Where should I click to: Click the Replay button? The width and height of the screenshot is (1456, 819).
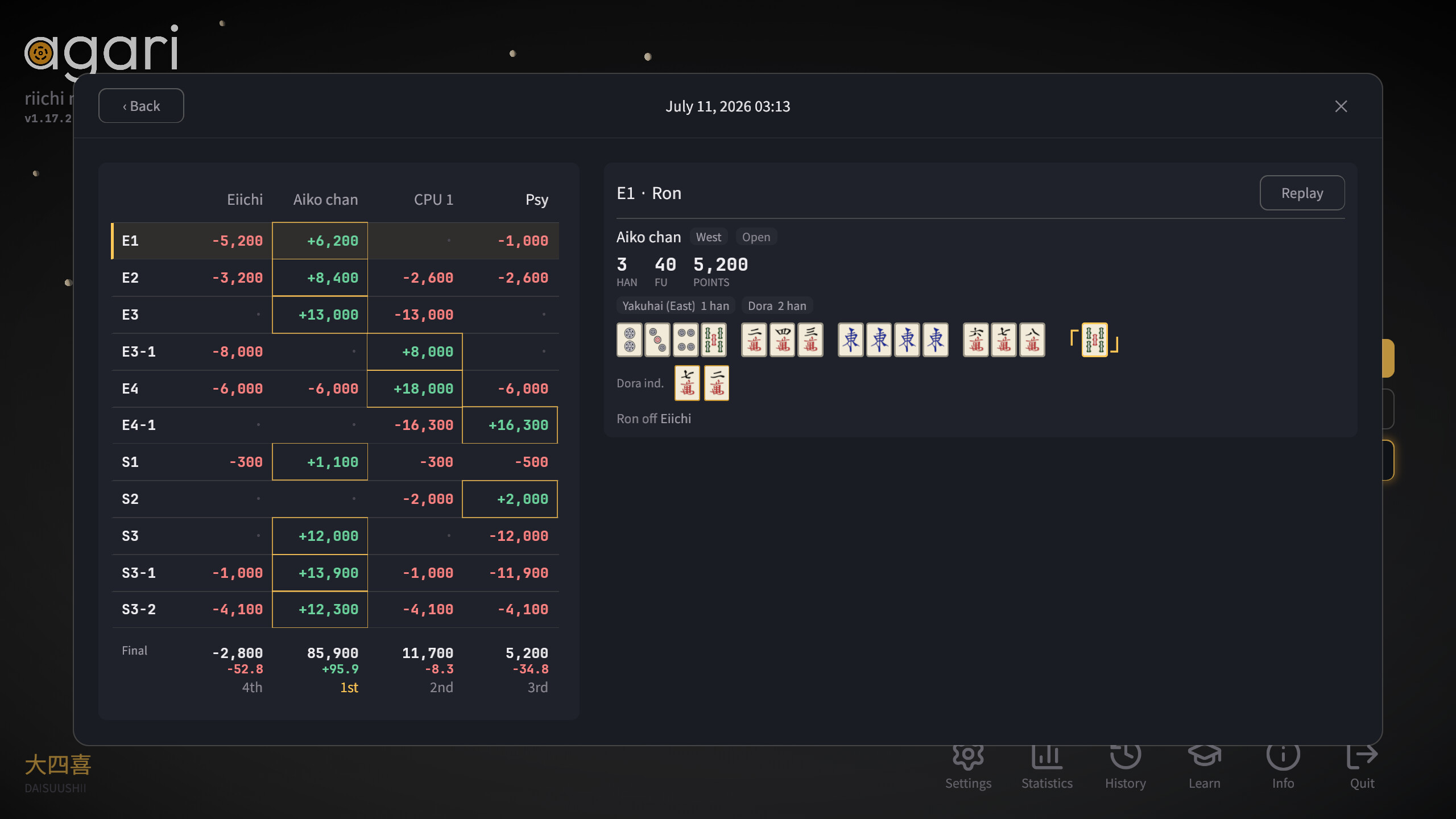(x=1302, y=193)
